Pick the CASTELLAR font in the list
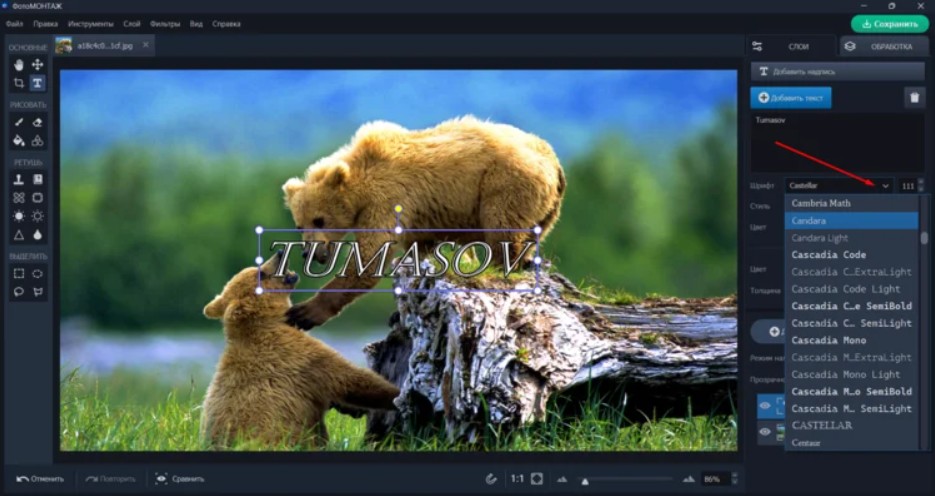935x496 pixels. pos(851,425)
